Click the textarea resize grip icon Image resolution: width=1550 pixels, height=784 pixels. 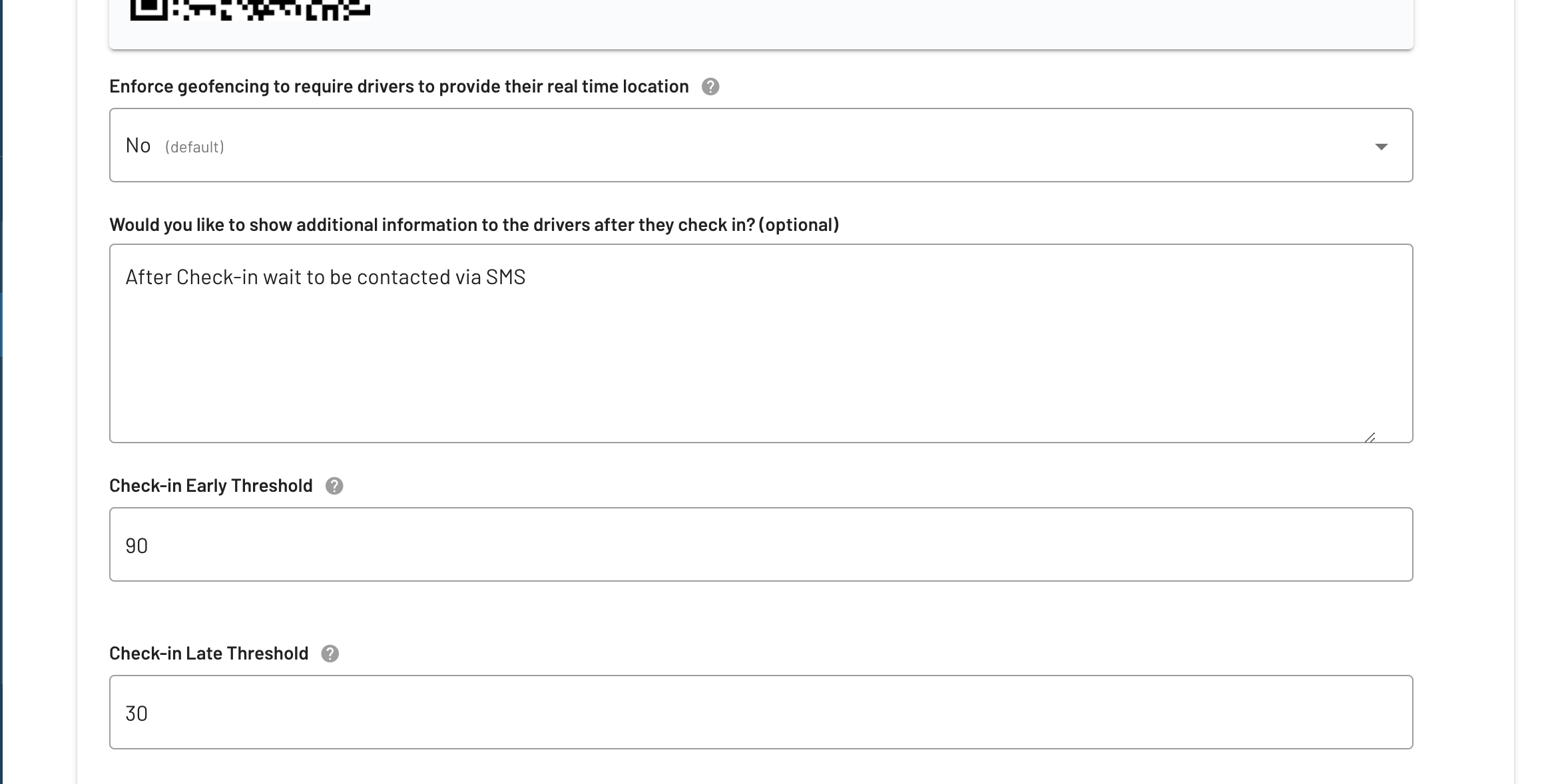pos(1370,437)
